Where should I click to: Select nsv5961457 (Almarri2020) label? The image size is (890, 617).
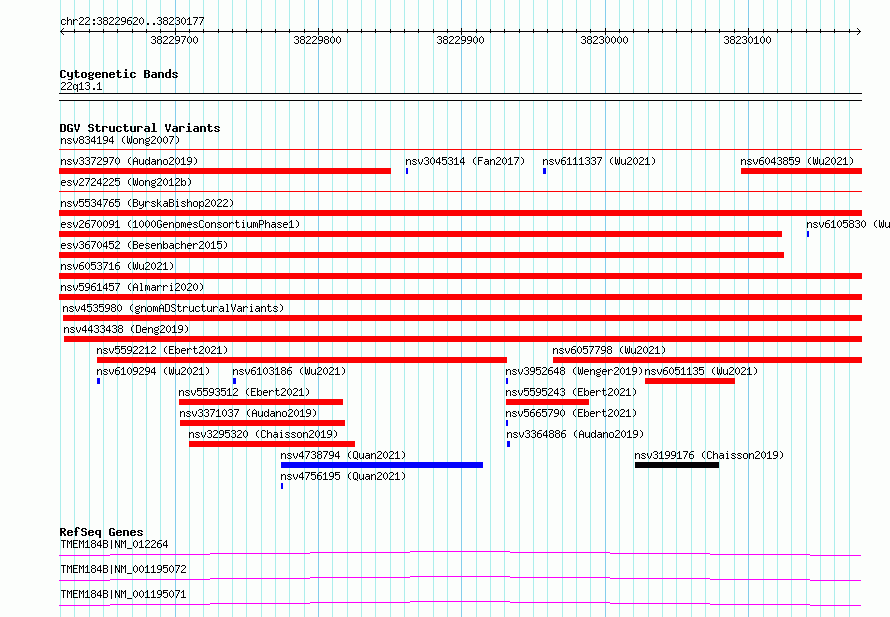(x=132, y=287)
